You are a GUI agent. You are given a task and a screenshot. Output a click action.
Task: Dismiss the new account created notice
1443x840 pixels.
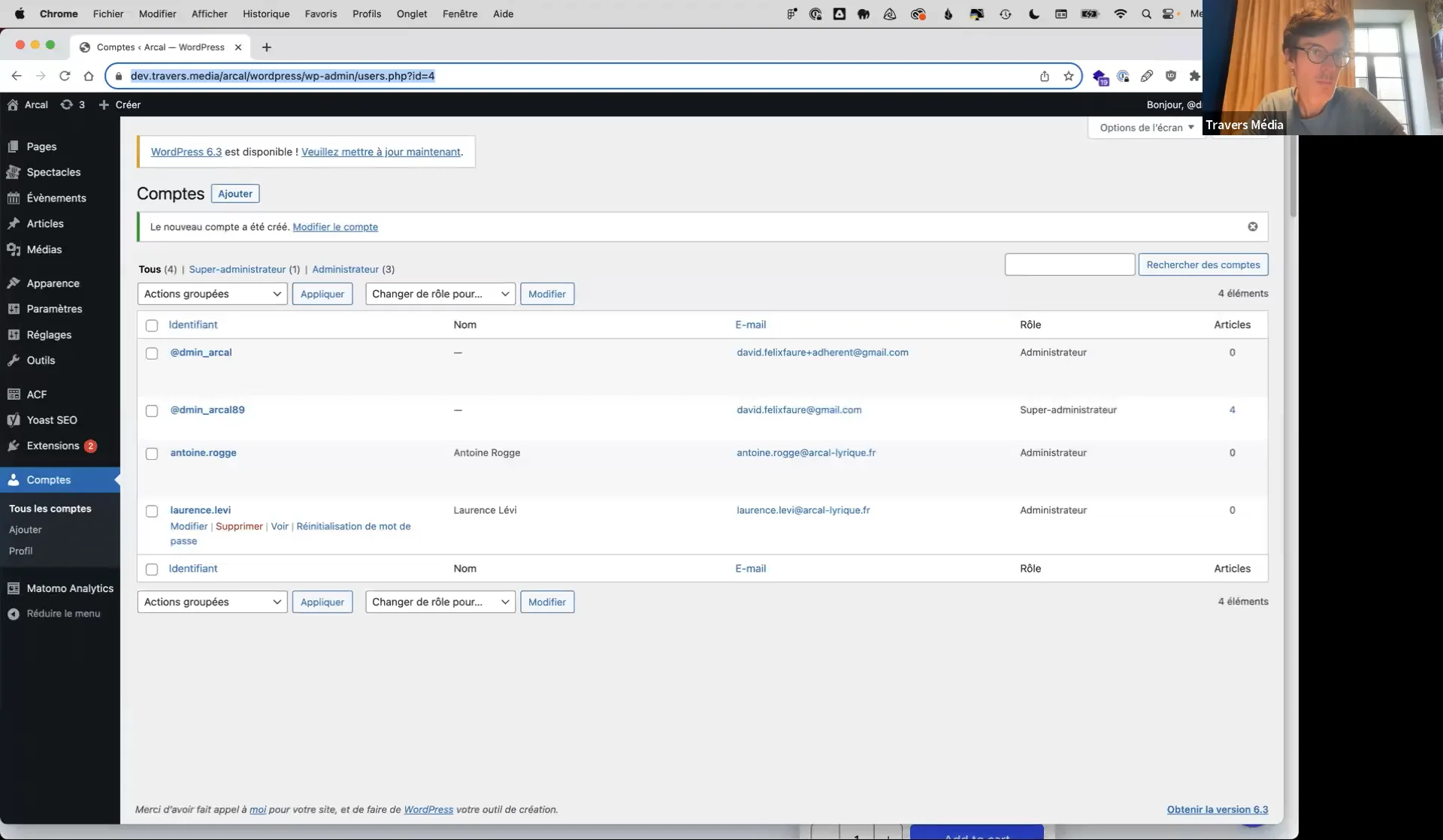pyautogui.click(x=1252, y=226)
